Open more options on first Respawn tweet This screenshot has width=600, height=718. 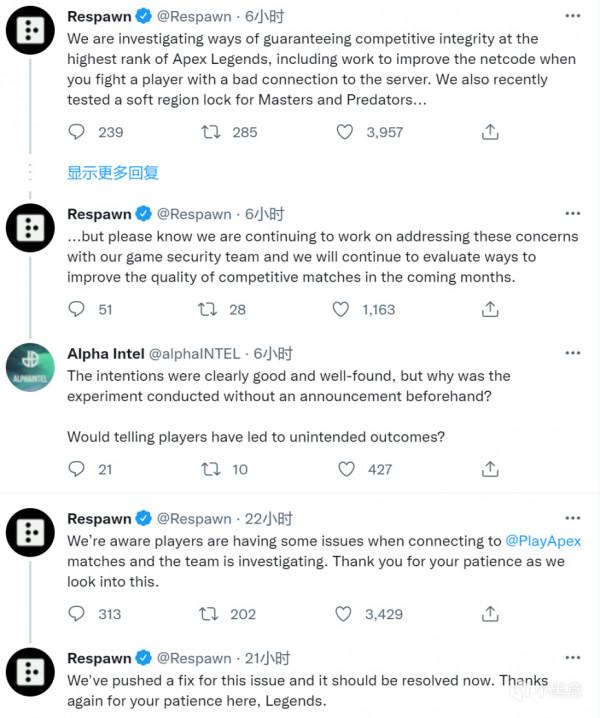click(x=572, y=17)
